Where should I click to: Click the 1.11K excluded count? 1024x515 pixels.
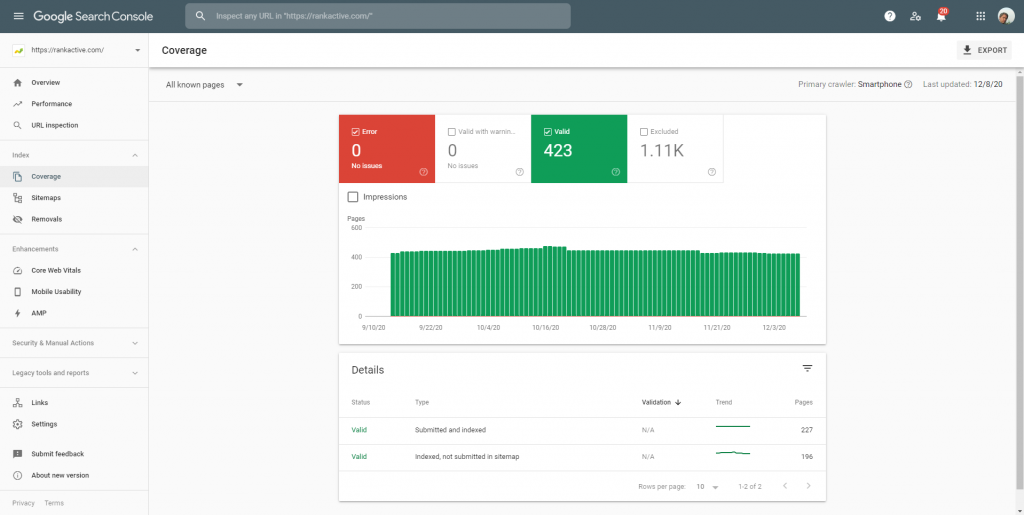662,151
